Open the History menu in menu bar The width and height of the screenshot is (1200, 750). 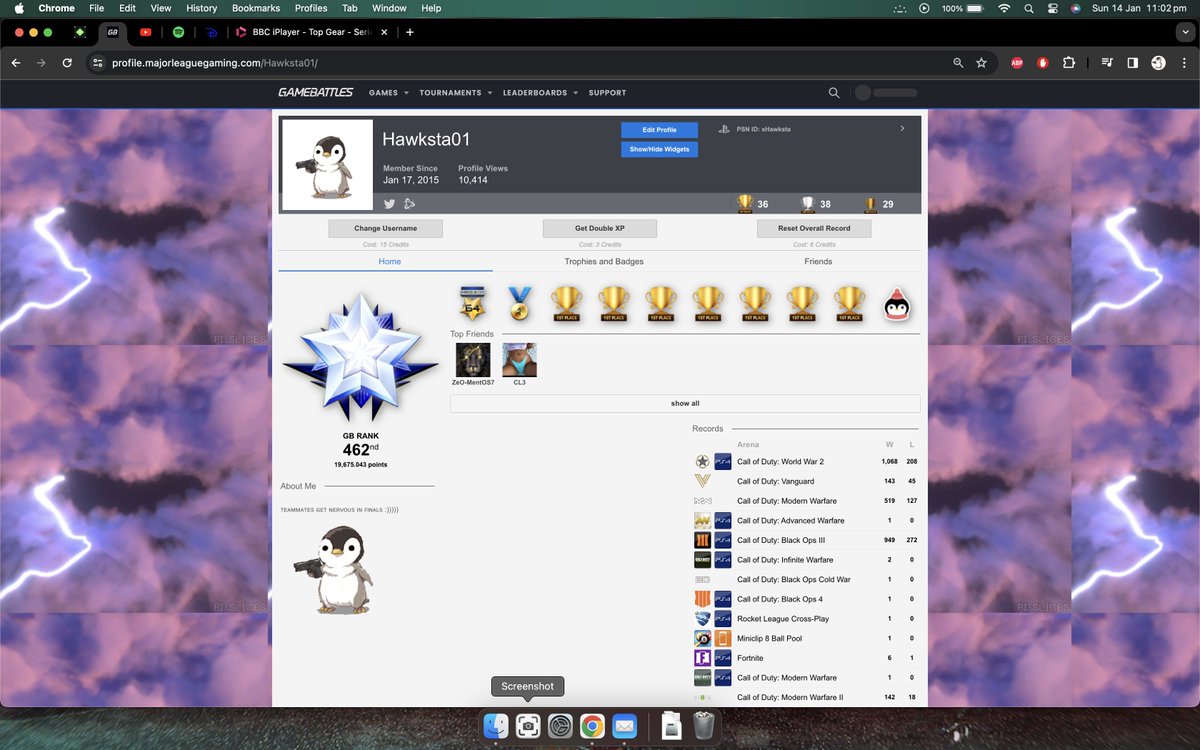point(201,8)
